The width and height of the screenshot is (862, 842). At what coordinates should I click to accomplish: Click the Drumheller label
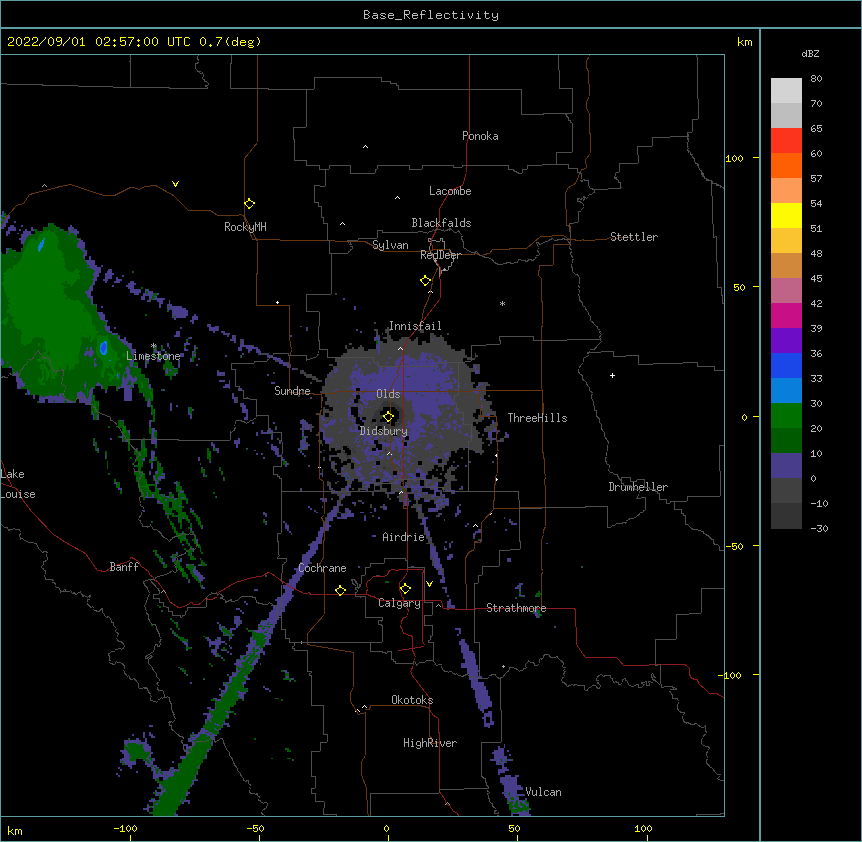(x=638, y=487)
